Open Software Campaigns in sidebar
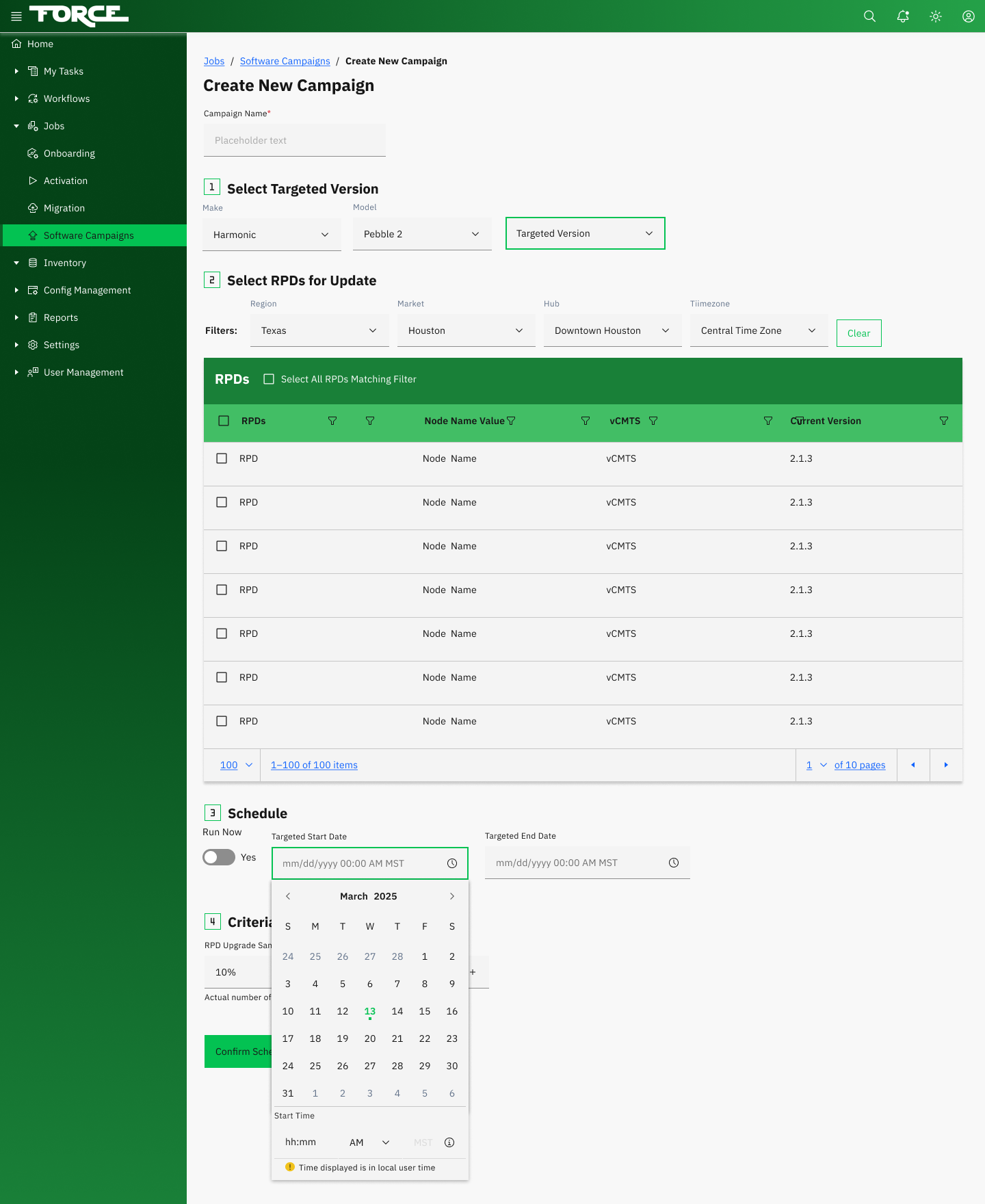985x1204 pixels. tap(94, 235)
